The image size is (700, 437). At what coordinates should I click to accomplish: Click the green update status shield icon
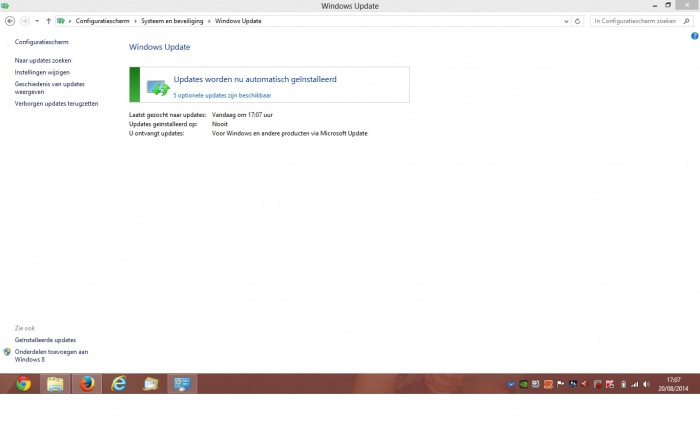(158, 88)
